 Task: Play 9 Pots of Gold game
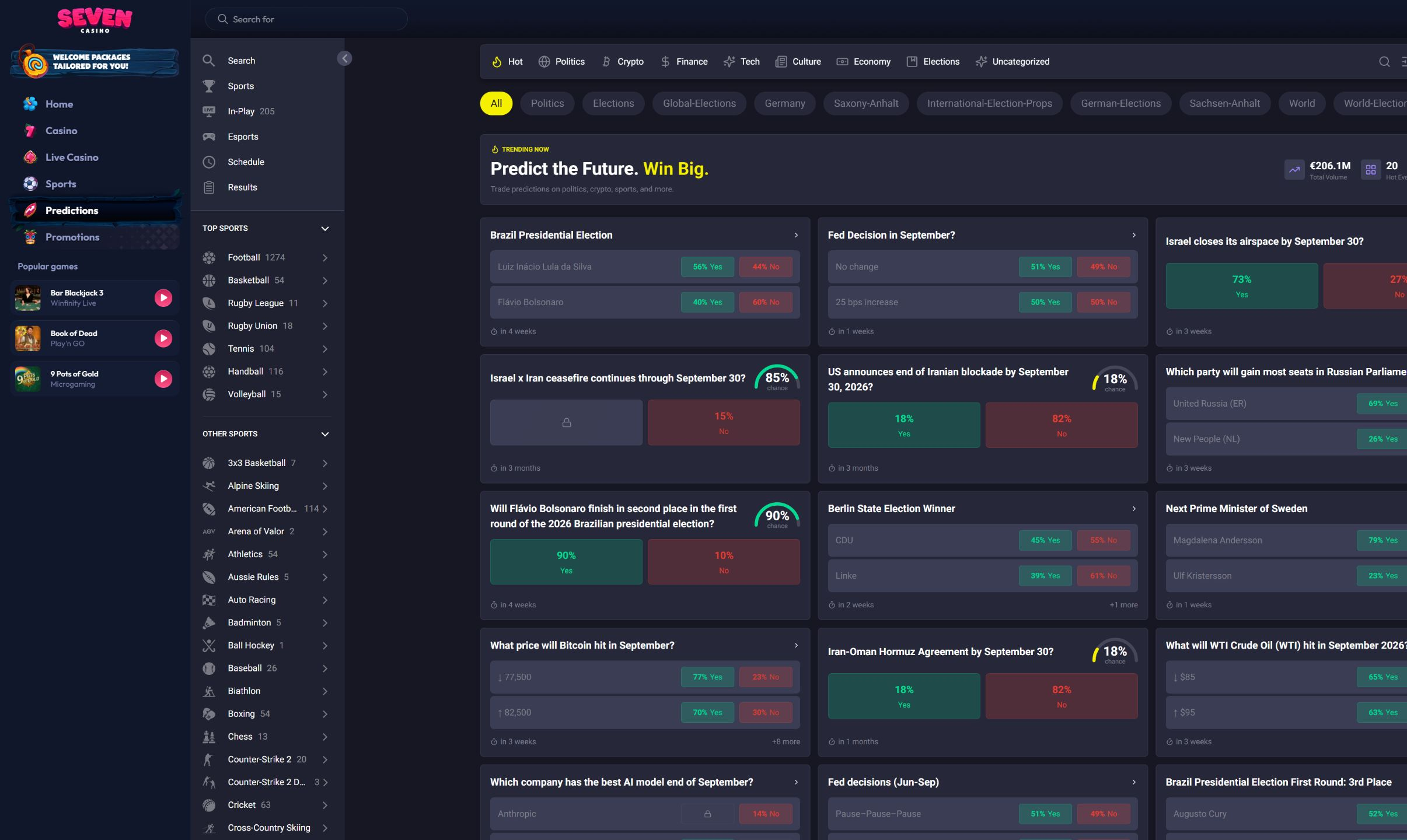pos(163,379)
